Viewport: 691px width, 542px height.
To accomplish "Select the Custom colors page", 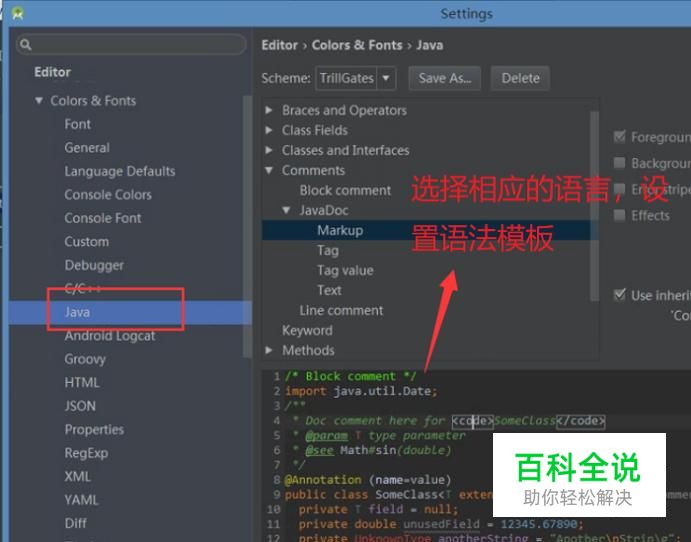I will 86,241.
